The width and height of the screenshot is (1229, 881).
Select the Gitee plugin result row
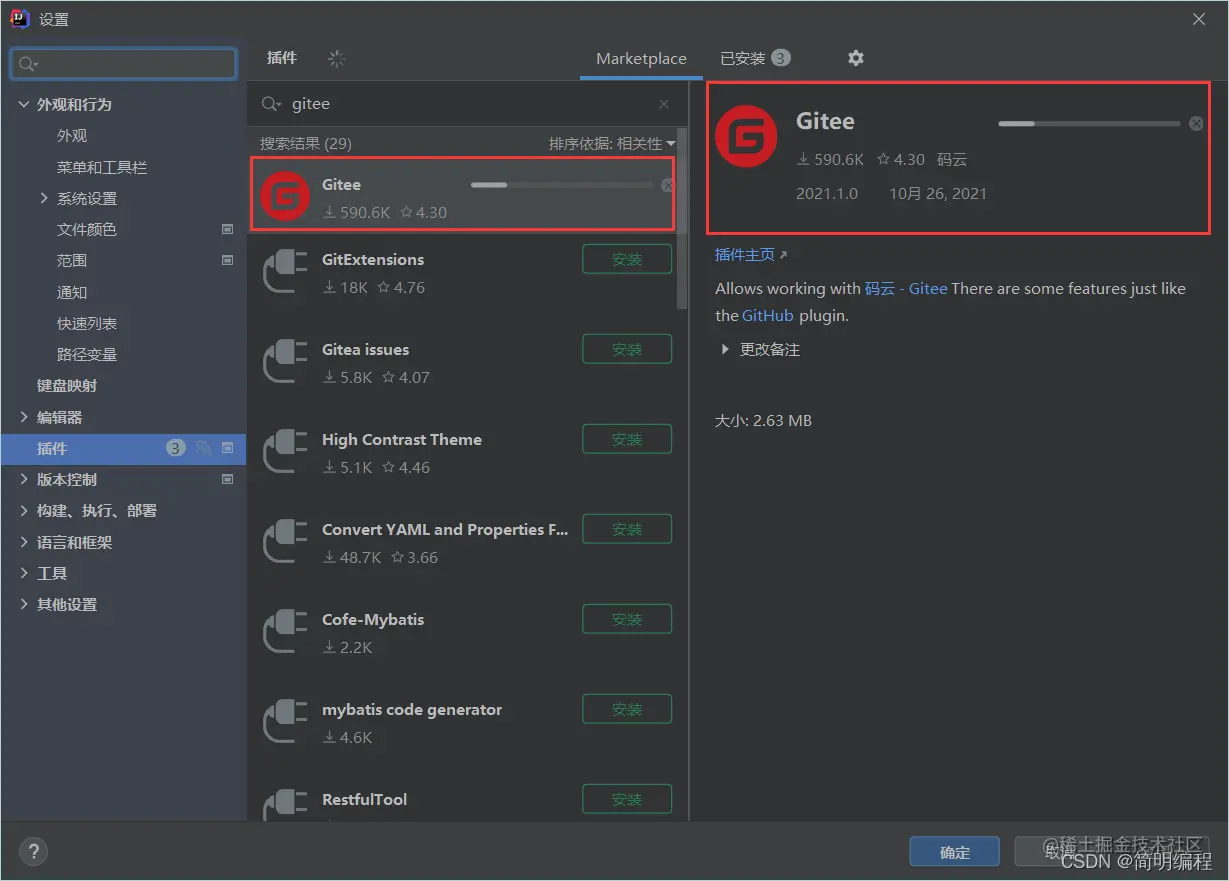click(463, 194)
